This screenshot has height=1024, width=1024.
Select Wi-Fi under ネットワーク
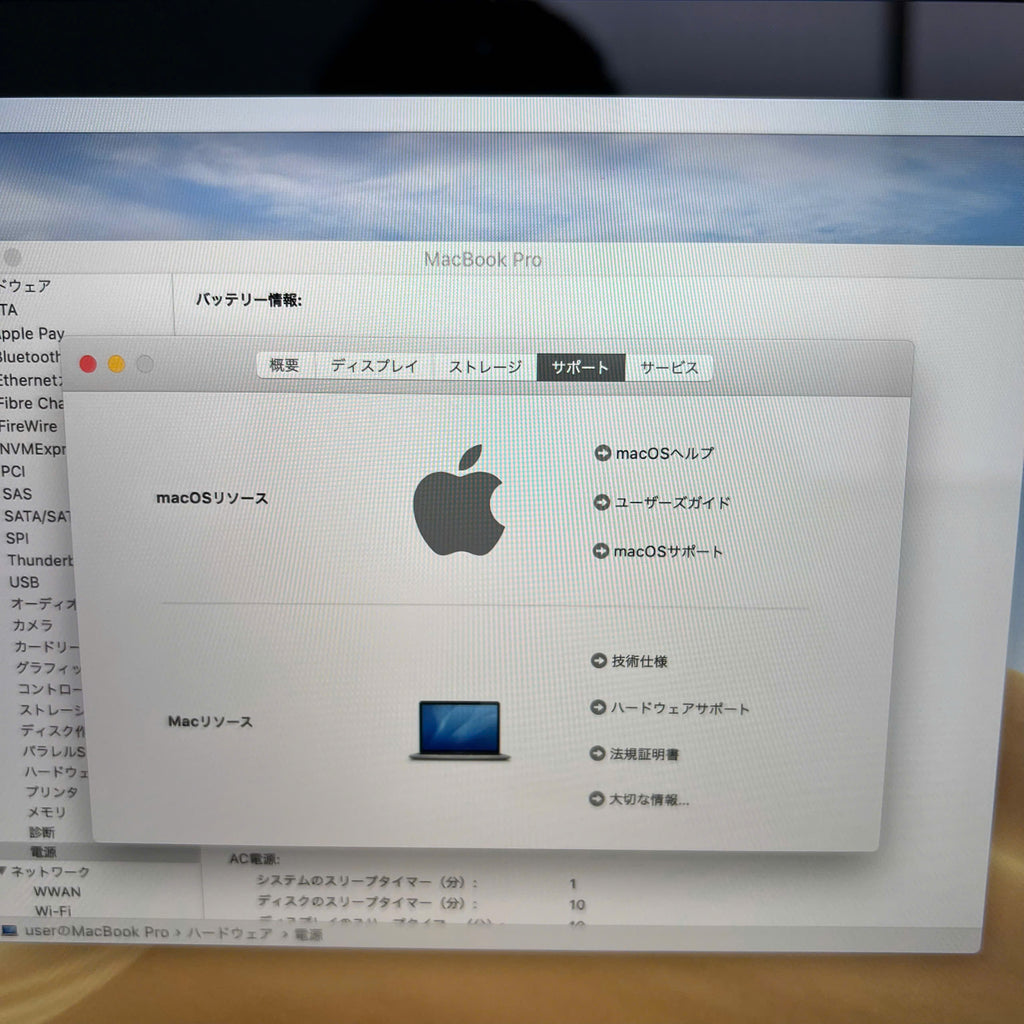click(53, 910)
